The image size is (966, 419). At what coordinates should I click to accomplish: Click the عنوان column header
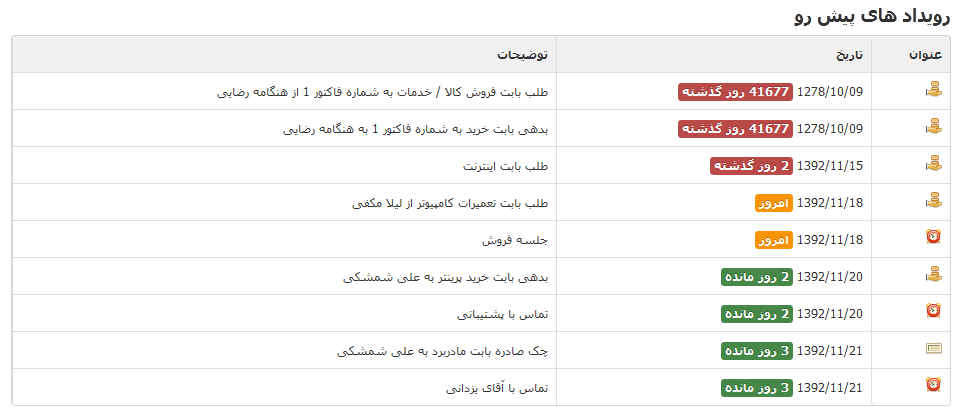pos(925,54)
